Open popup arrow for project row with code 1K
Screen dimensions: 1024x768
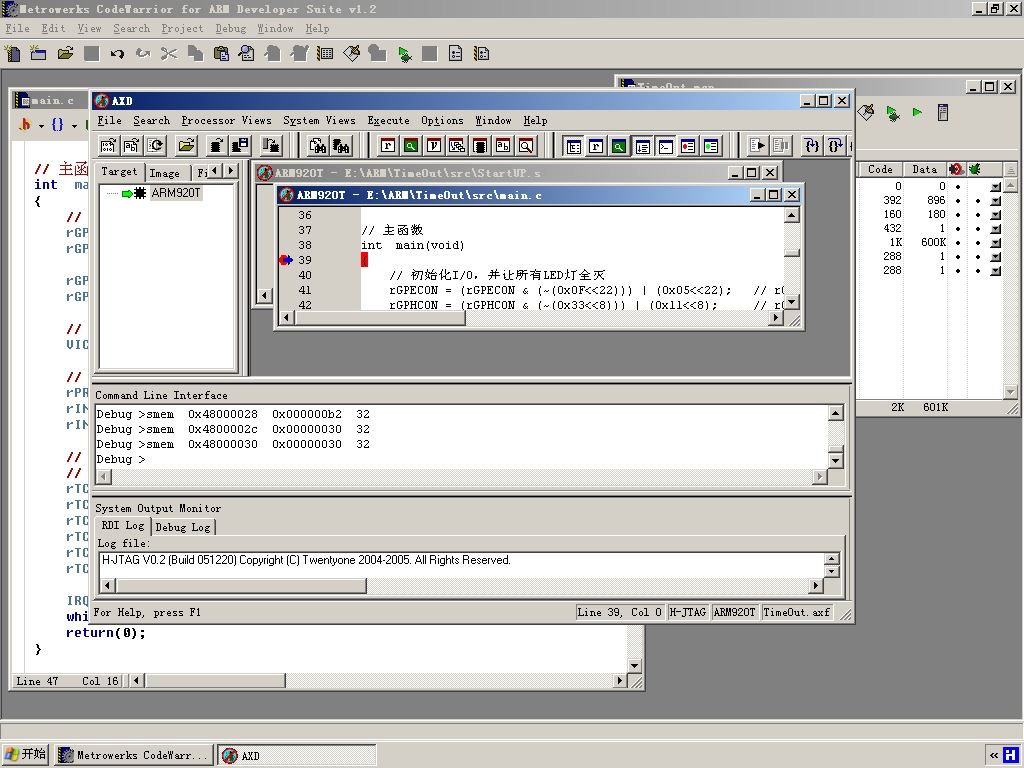[995, 243]
